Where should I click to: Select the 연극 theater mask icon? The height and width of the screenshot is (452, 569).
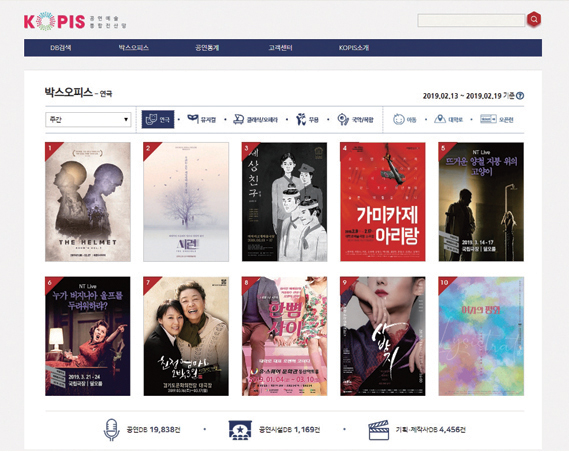click(x=151, y=119)
